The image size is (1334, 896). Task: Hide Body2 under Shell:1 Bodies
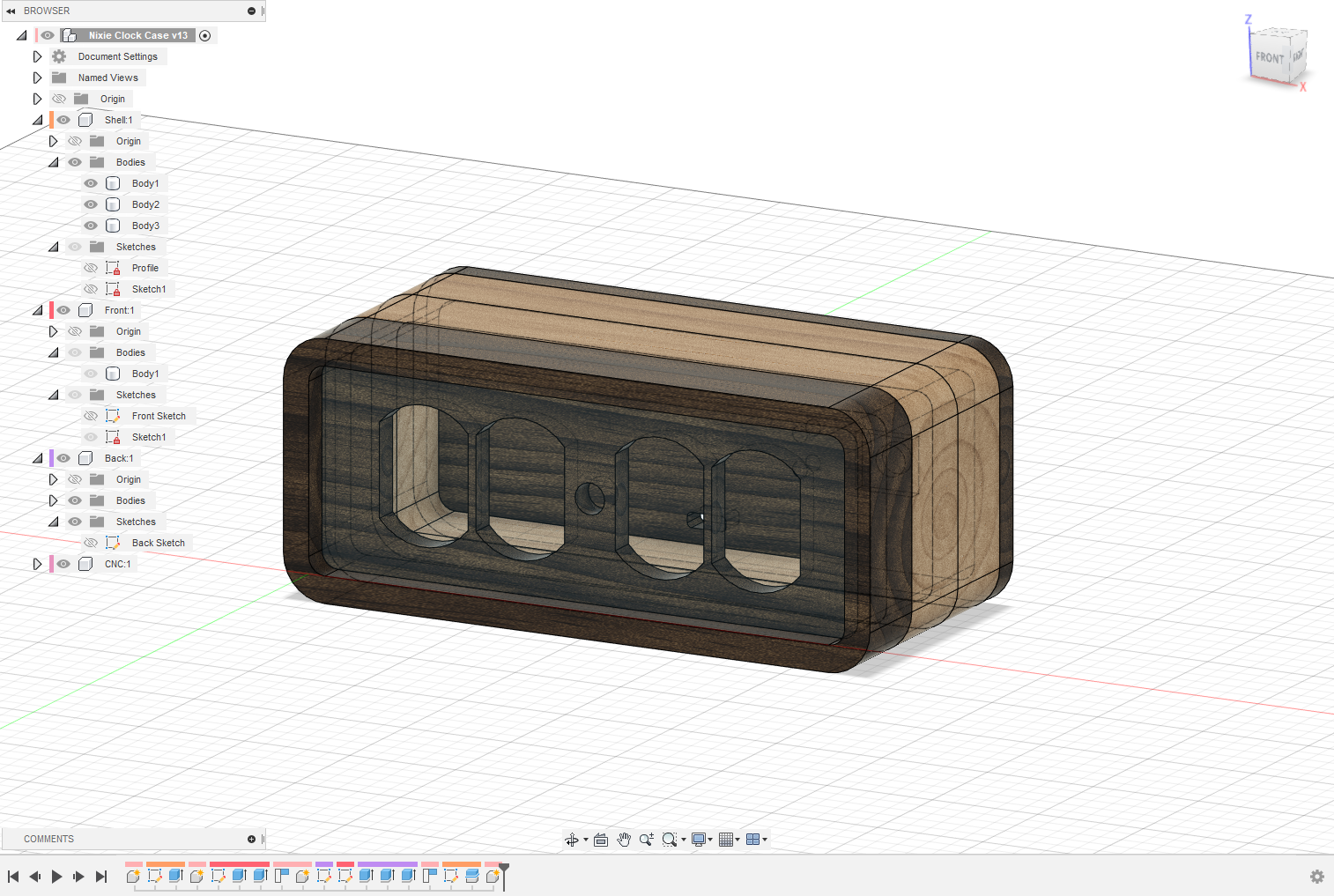pos(91,204)
